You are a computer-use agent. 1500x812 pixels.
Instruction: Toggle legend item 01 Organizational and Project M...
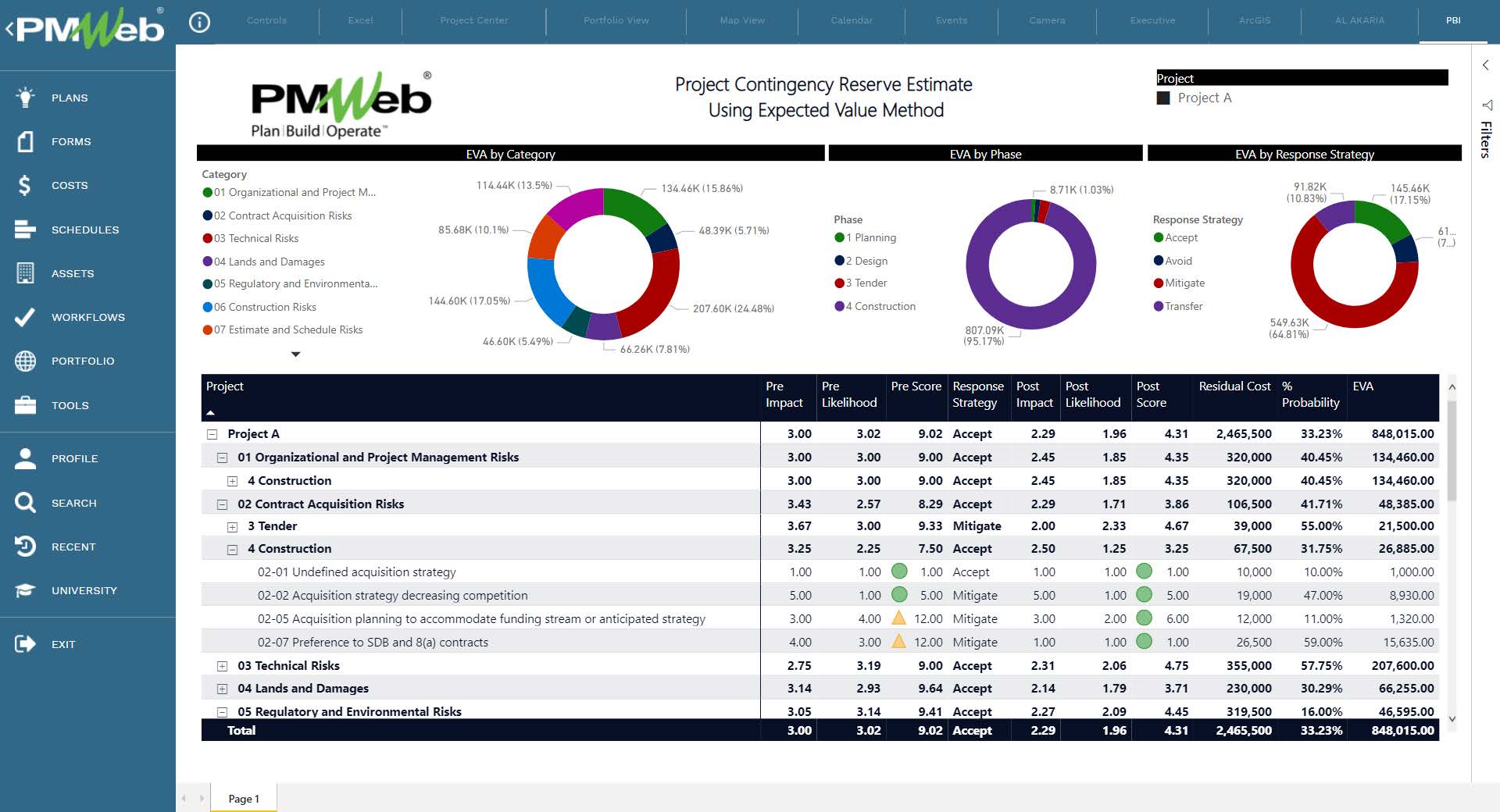(289, 192)
